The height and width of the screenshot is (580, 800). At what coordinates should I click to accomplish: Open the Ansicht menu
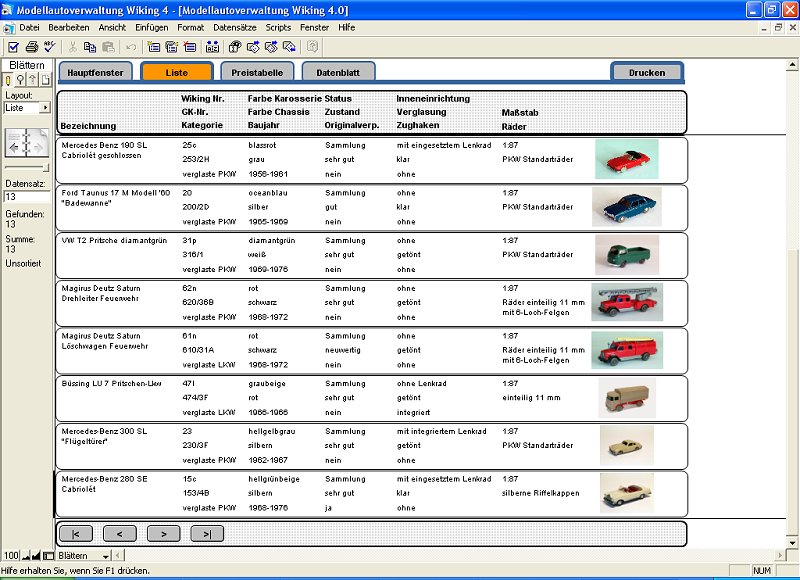(x=112, y=28)
